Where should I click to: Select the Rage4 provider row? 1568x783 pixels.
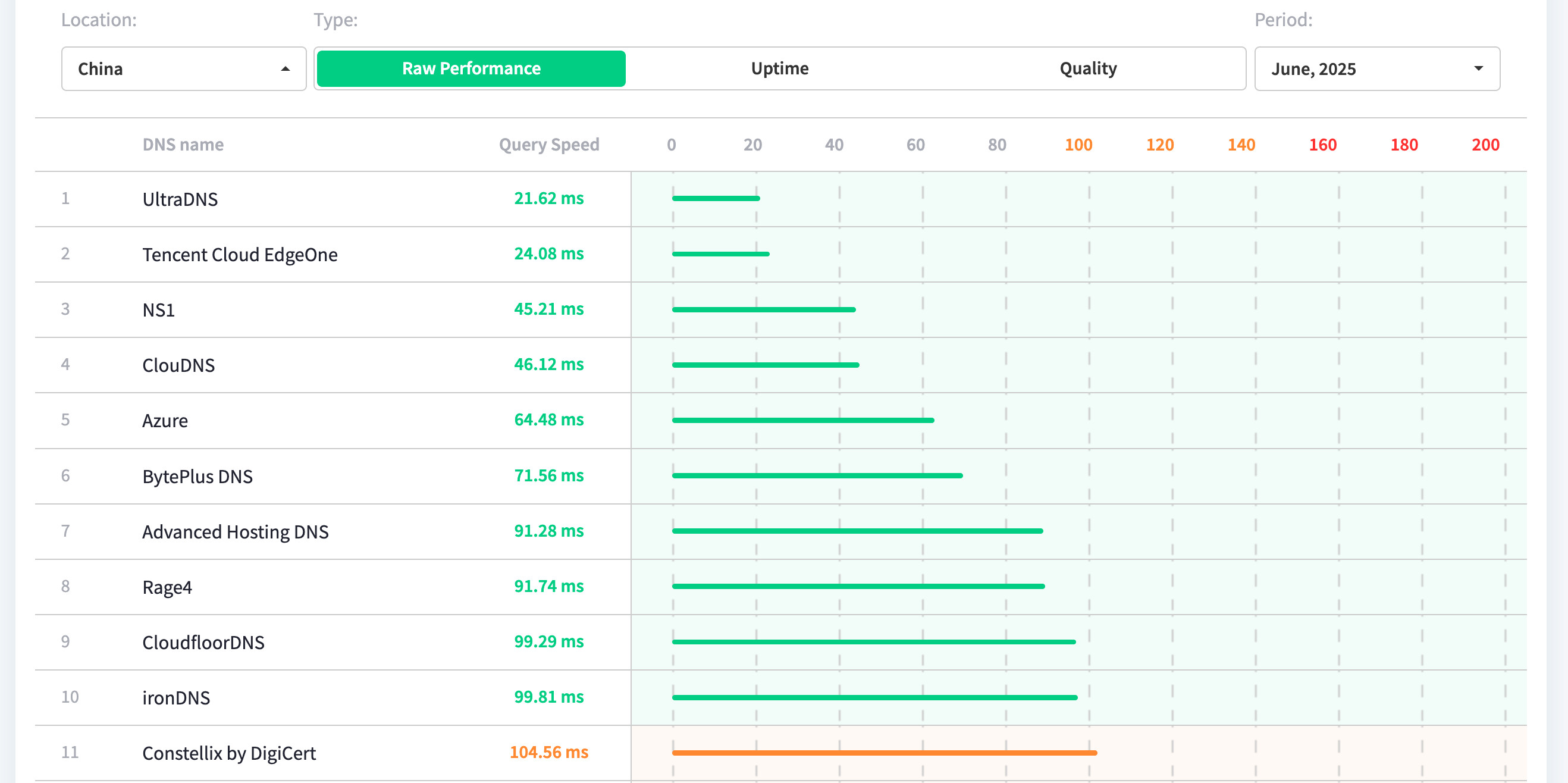[167, 587]
